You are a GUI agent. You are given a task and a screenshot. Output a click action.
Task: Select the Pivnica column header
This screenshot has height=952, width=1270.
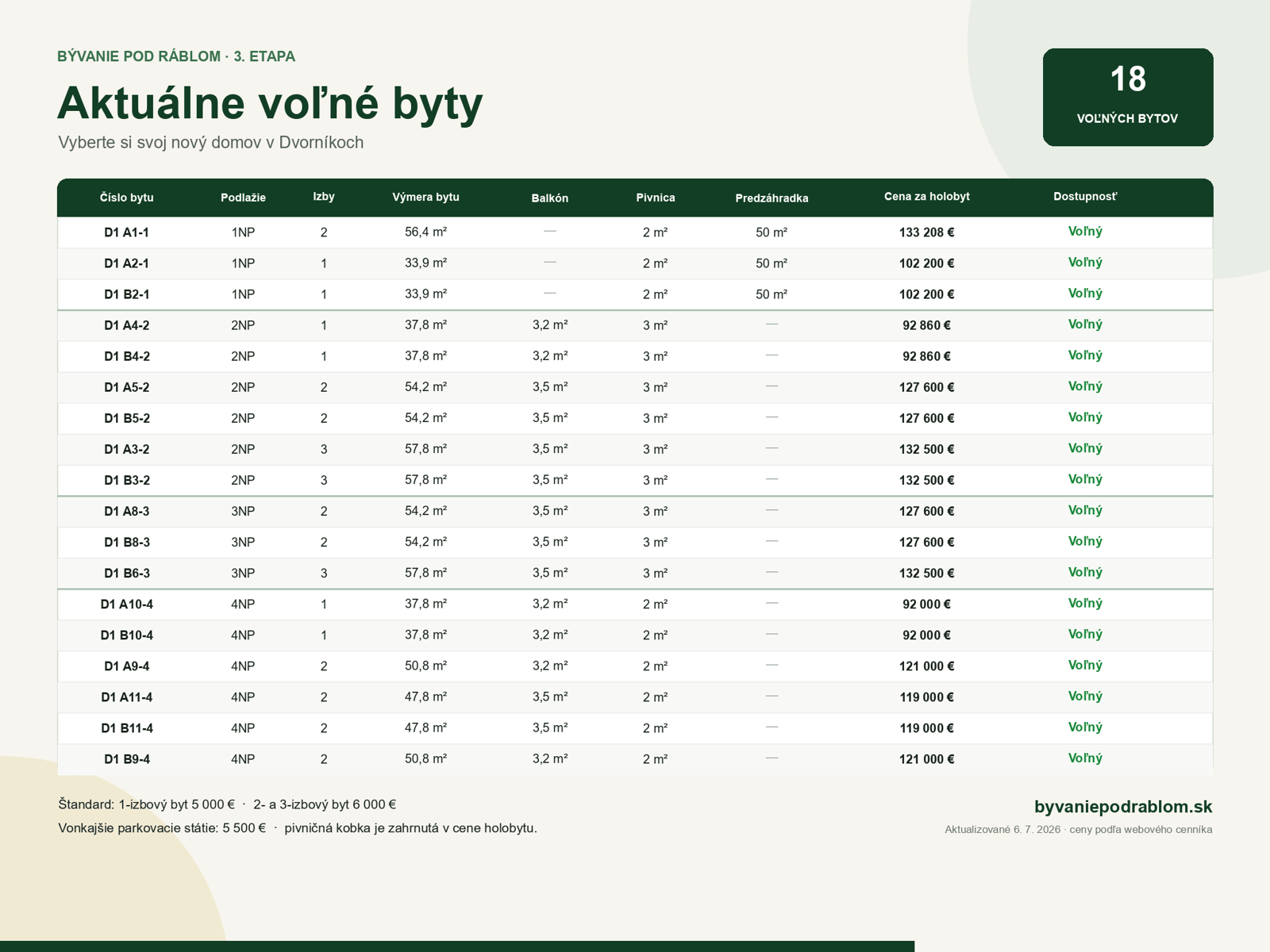[656, 198]
